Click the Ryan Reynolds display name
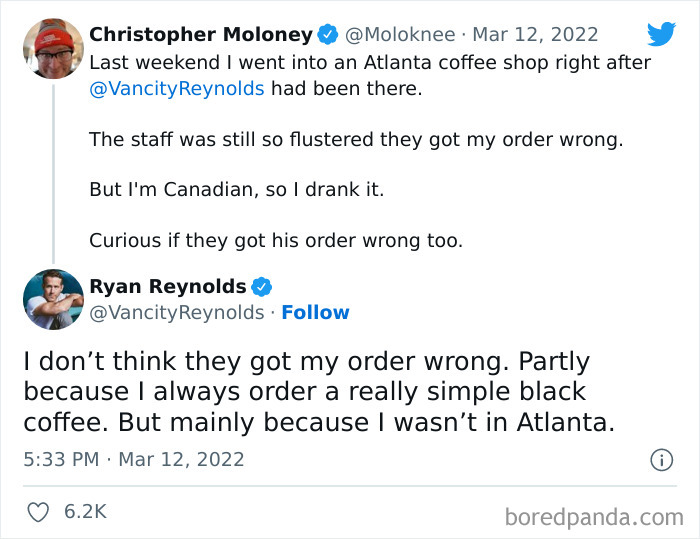This screenshot has width=700, height=539. 168,287
